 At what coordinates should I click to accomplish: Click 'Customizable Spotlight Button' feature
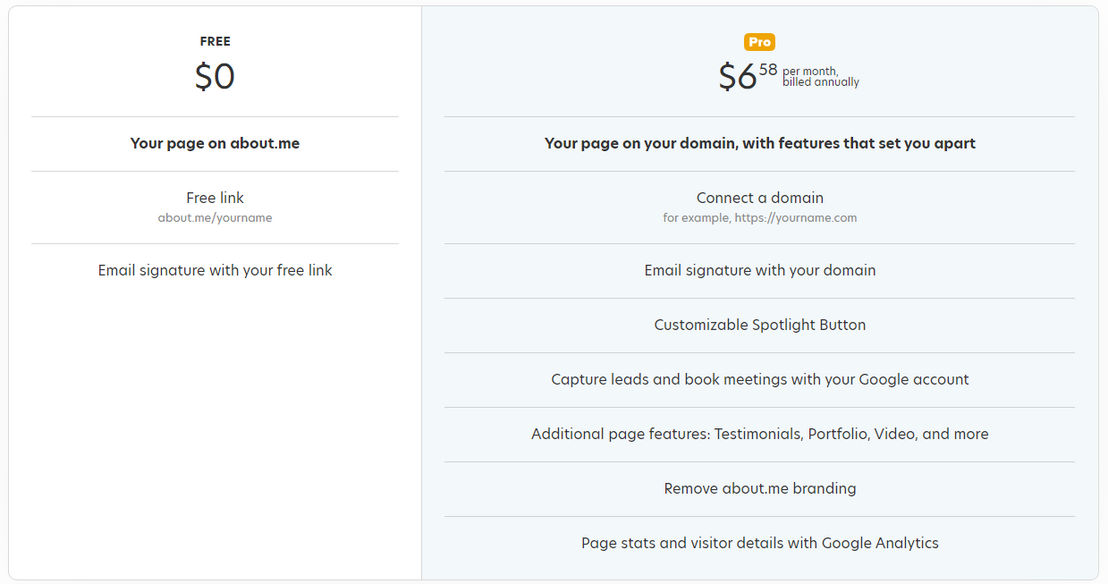(760, 325)
